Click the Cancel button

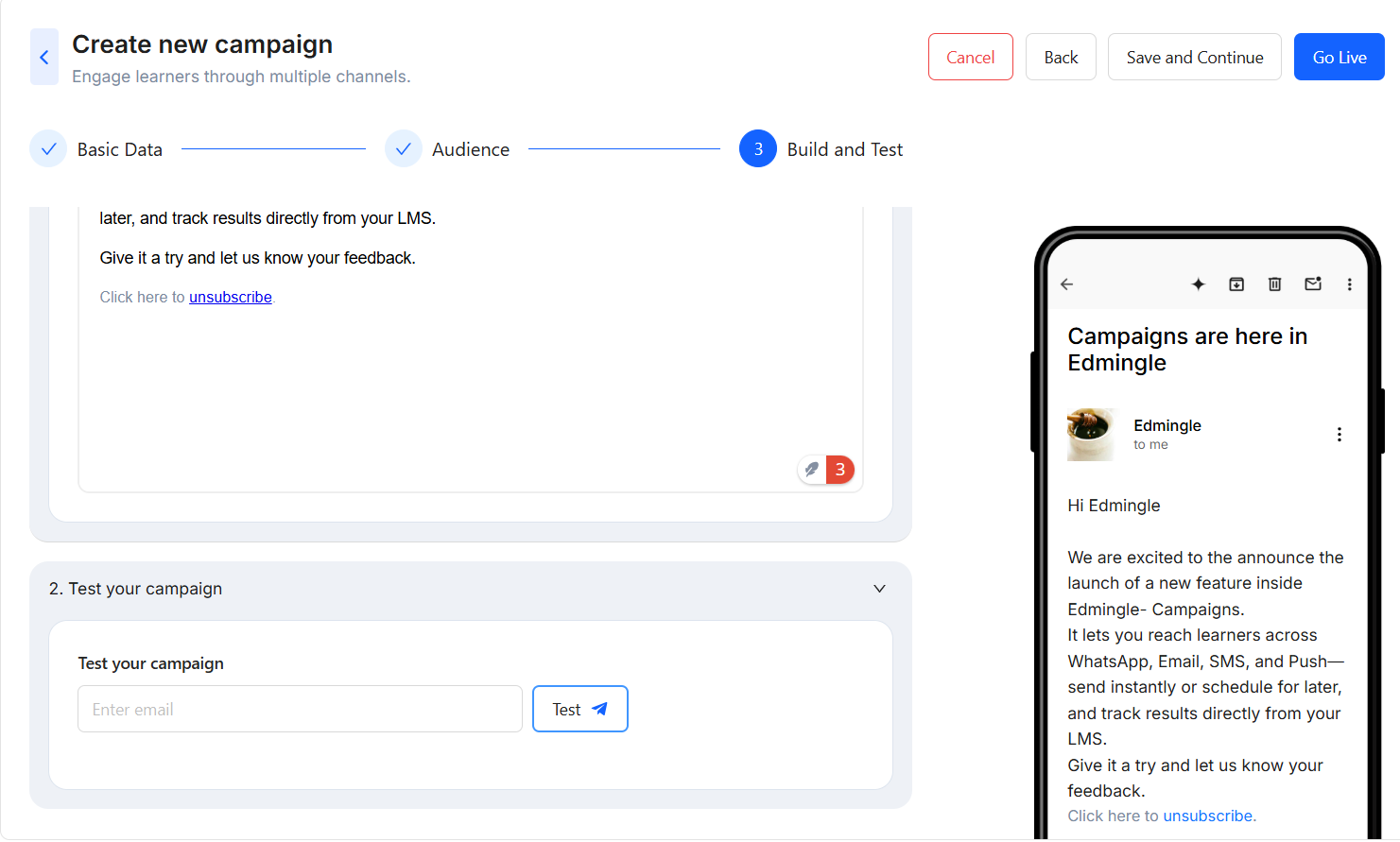pyautogui.click(x=971, y=57)
